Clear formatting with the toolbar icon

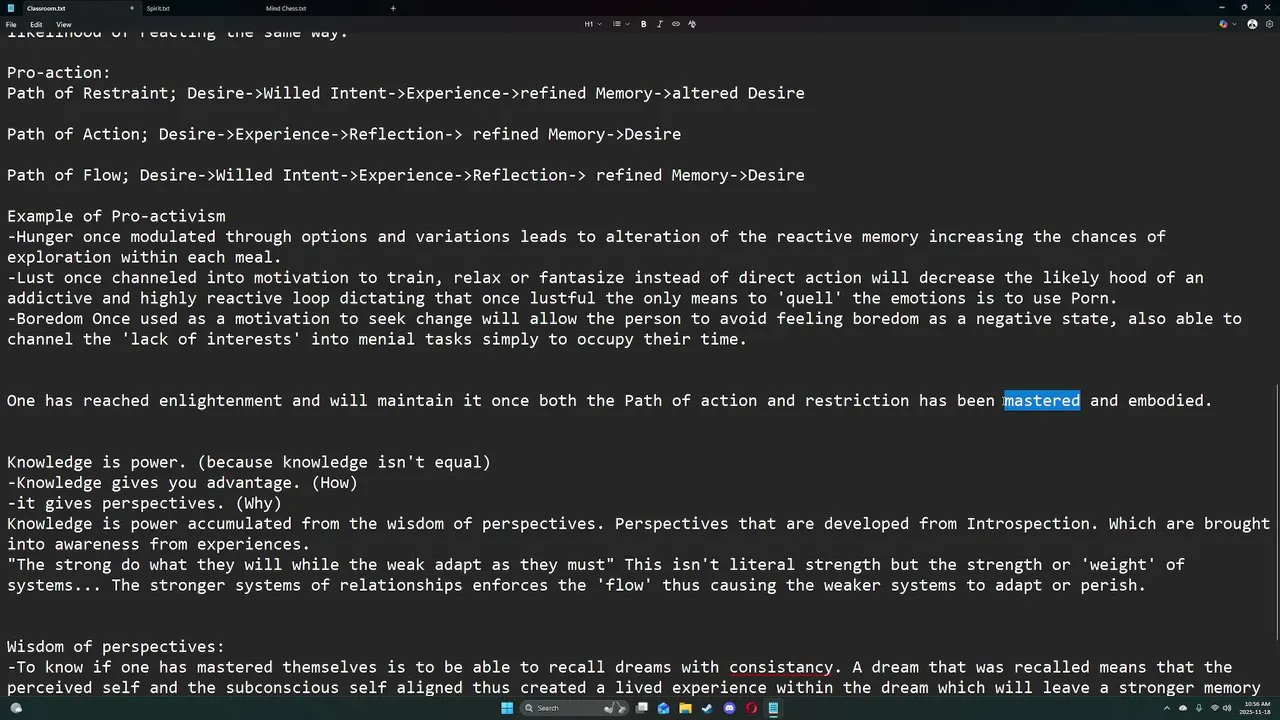pyautogui.click(x=692, y=24)
